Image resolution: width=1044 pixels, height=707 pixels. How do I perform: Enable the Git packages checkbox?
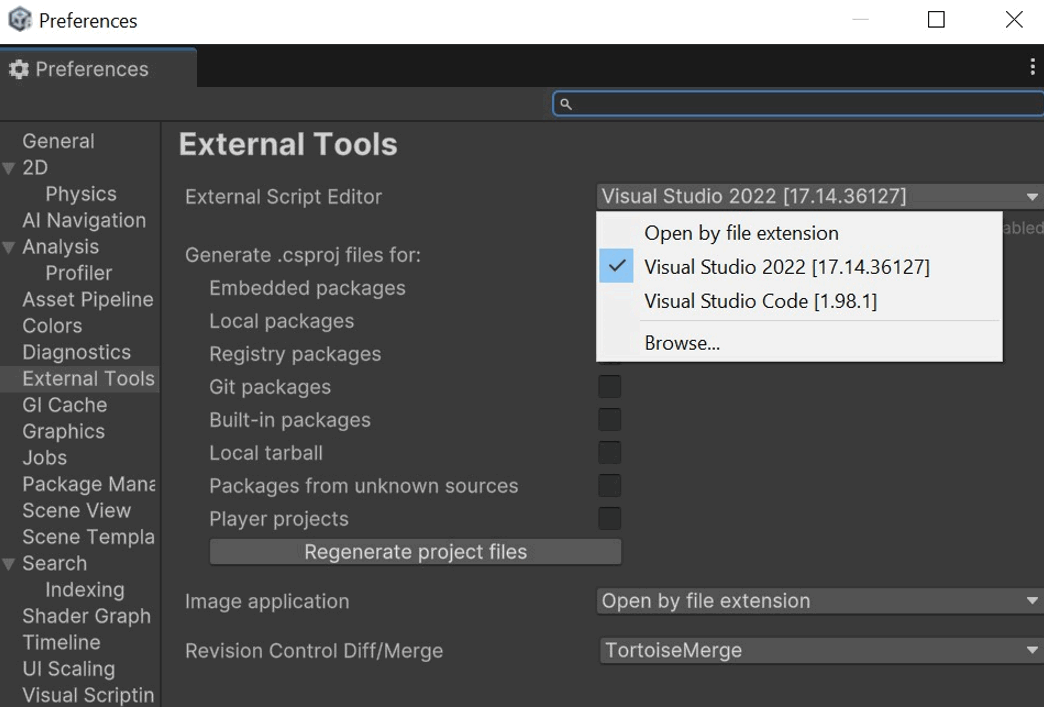click(x=609, y=386)
